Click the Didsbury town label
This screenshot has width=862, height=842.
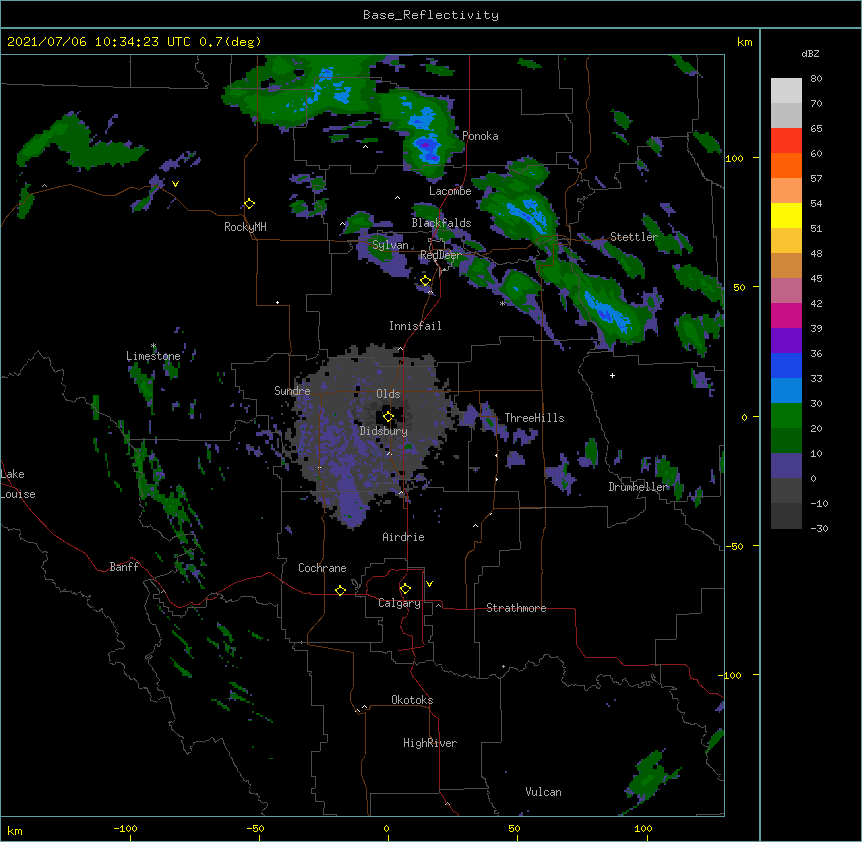click(x=384, y=431)
